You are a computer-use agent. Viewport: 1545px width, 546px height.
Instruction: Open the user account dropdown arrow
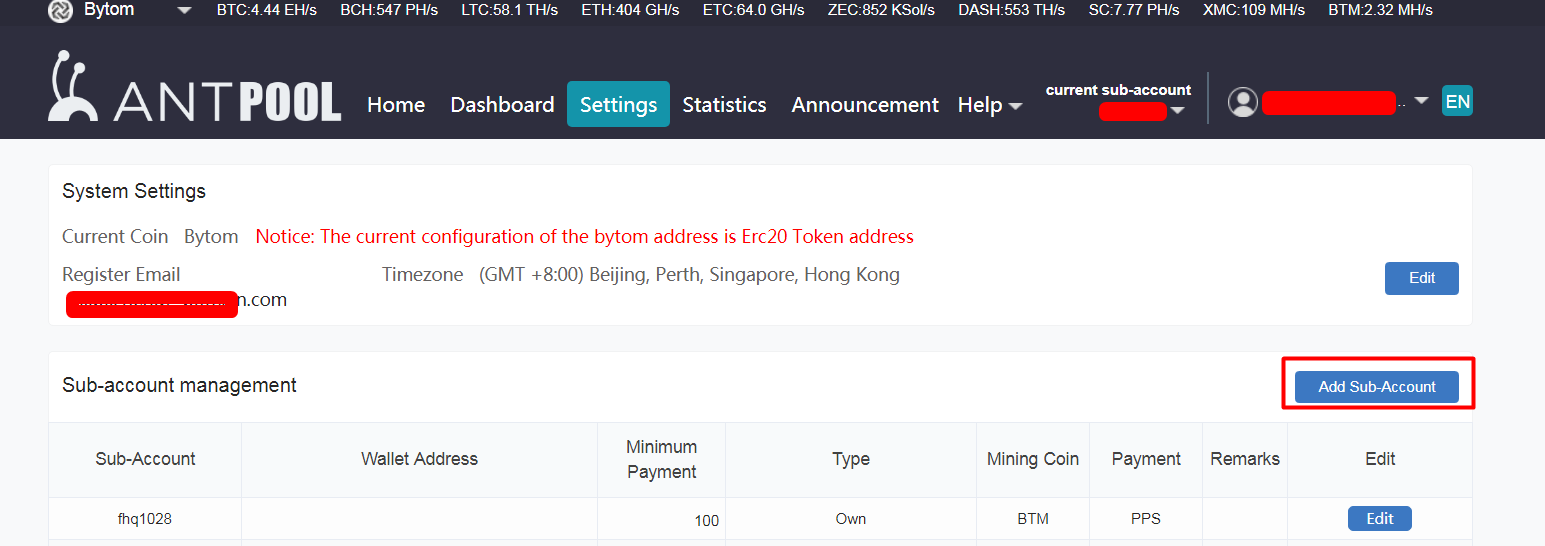click(x=1421, y=102)
